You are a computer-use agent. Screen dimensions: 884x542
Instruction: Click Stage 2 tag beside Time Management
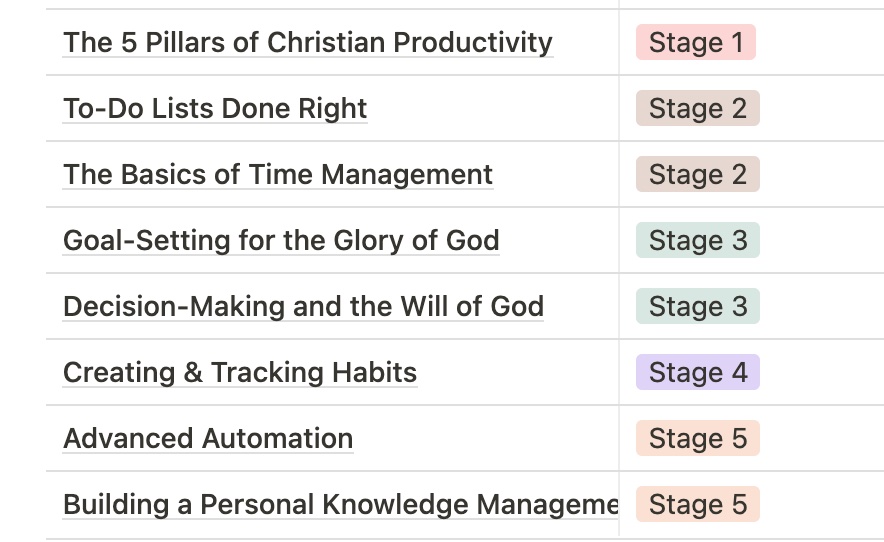[x=698, y=174]
